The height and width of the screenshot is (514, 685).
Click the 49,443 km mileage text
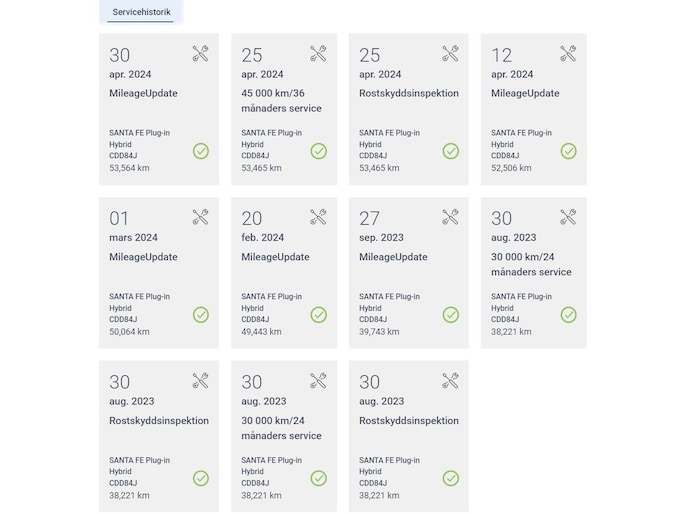(x=261, y=332)
